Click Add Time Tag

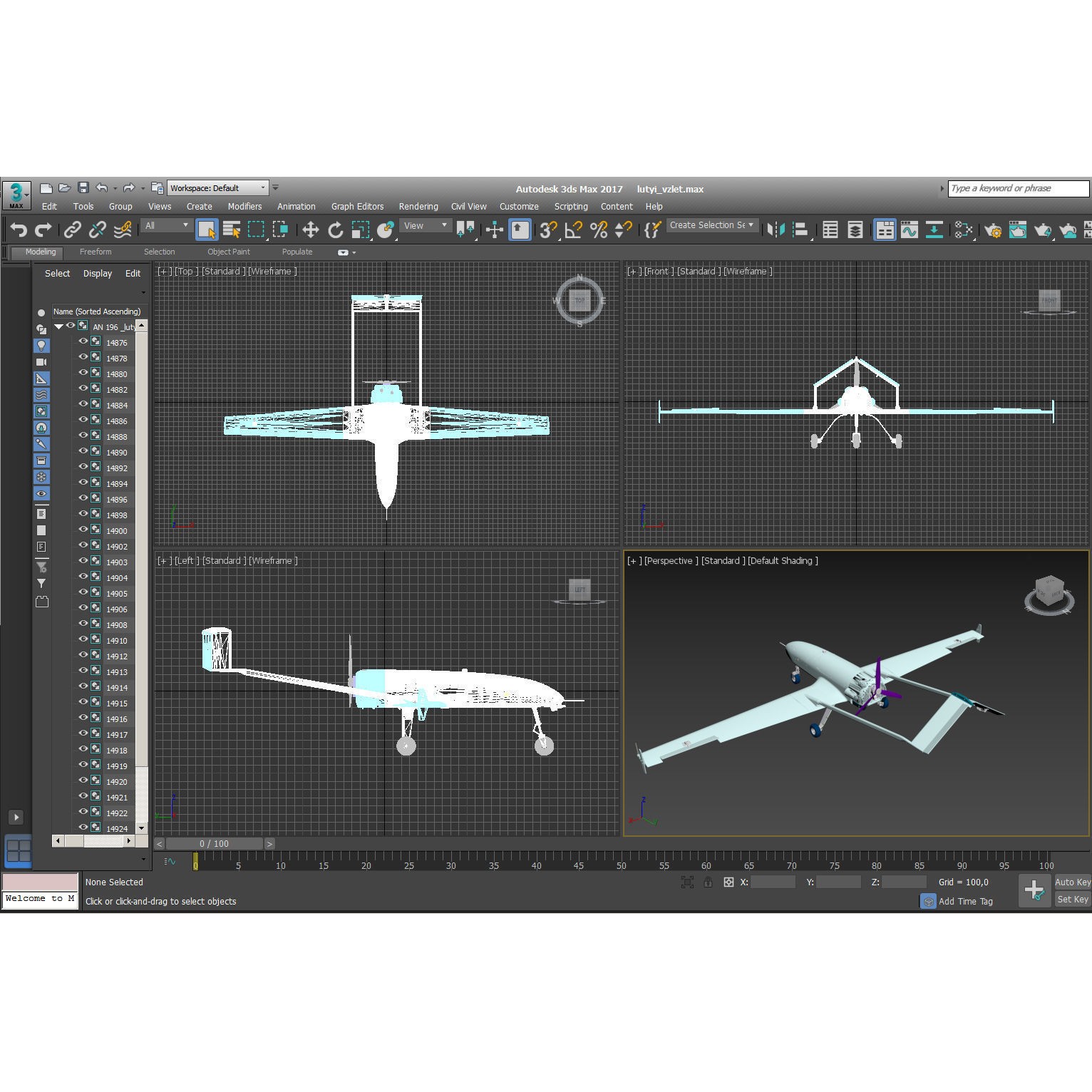coord(966,901)
